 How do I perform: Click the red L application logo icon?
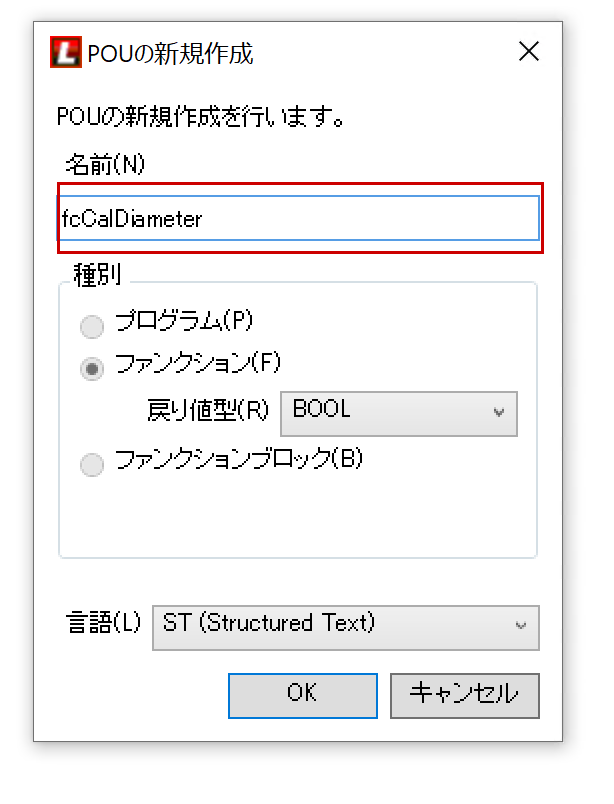click(x=65, y=52)
